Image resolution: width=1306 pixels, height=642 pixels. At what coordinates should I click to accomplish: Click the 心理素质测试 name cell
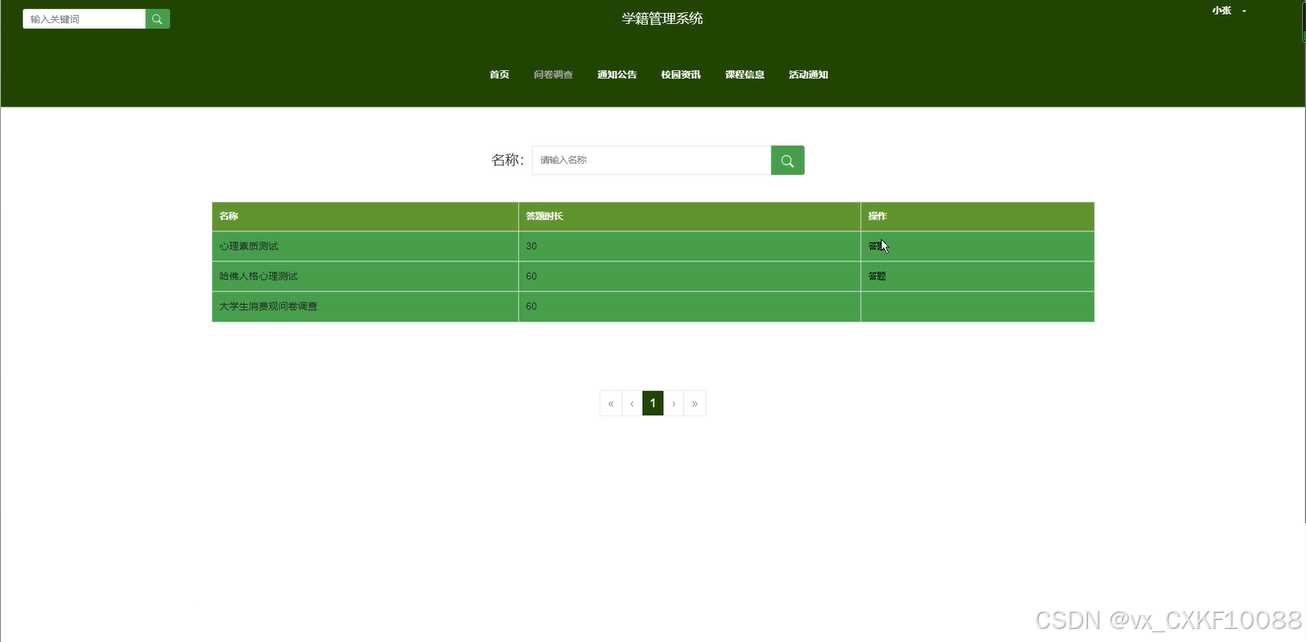coord(365,246)
